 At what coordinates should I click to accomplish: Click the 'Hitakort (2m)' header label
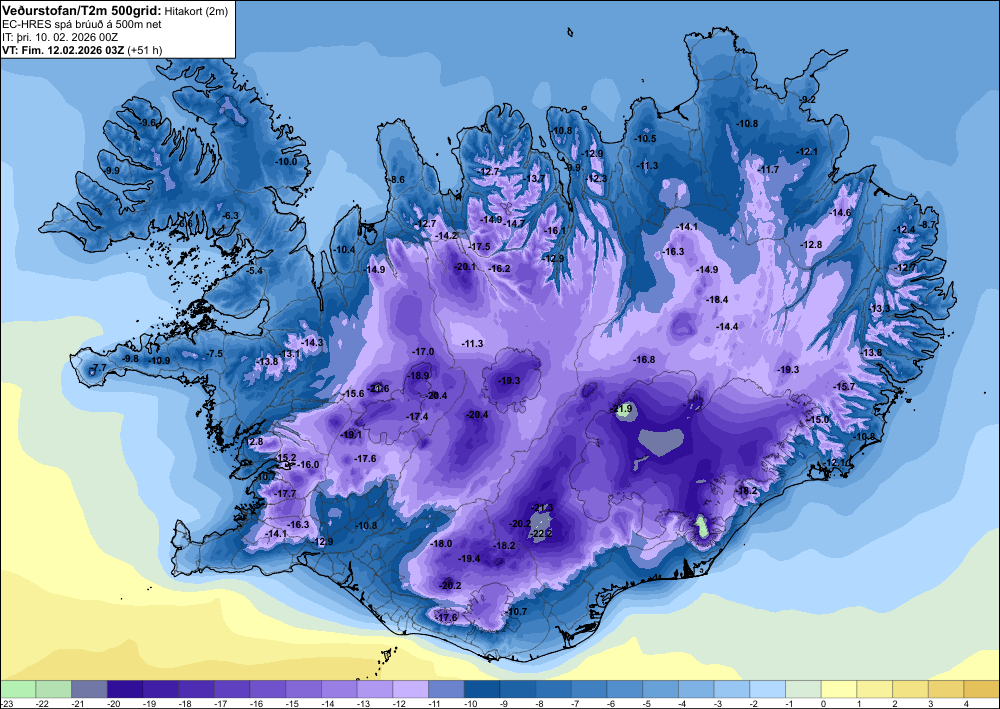(195, 11)
